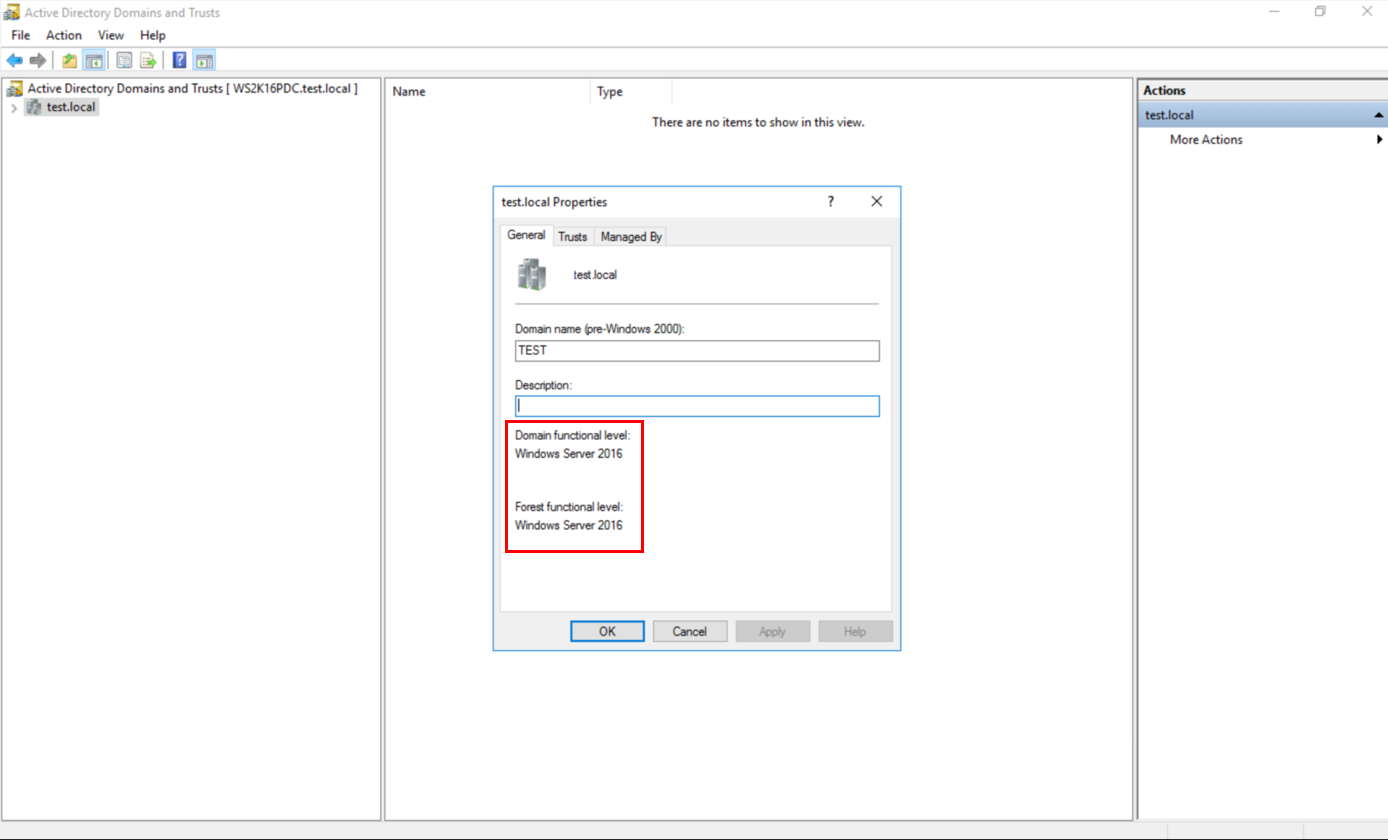The width and height of the screenshot is (1388, 840).
Task: Select test.local in the console tree
Action: point(72,107)
